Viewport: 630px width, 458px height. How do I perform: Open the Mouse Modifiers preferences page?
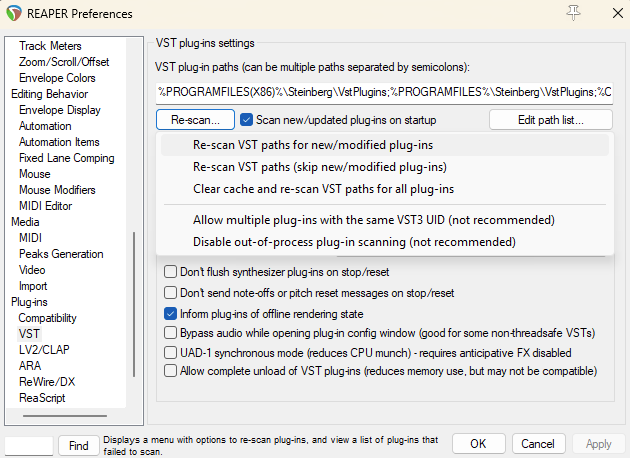[57, 190]
